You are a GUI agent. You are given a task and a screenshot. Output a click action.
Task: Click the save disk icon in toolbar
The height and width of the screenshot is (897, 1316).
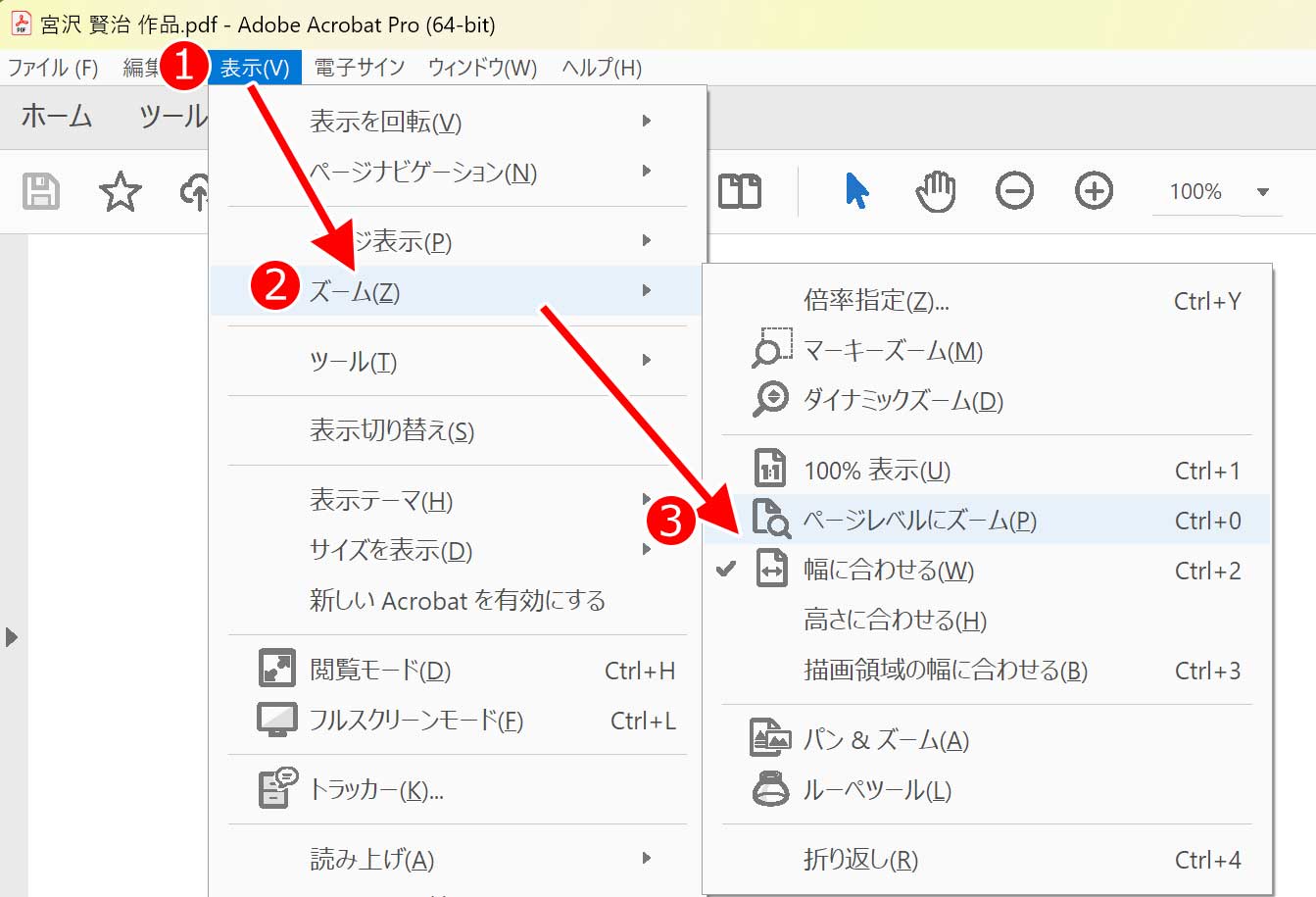pos(41,191)
